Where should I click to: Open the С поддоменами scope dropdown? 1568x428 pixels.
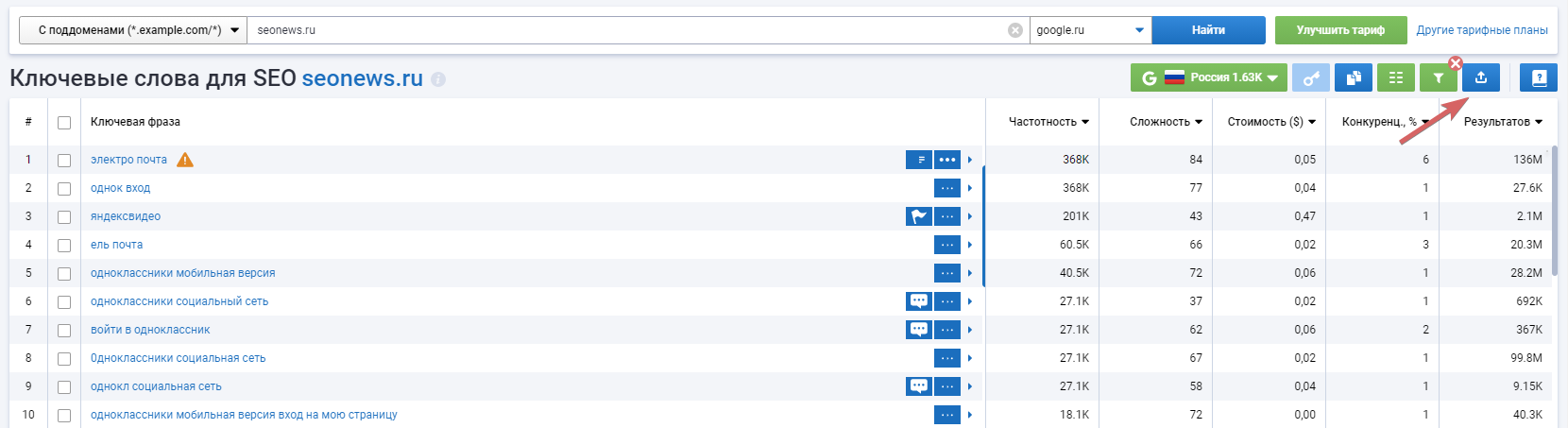(133, 30)
